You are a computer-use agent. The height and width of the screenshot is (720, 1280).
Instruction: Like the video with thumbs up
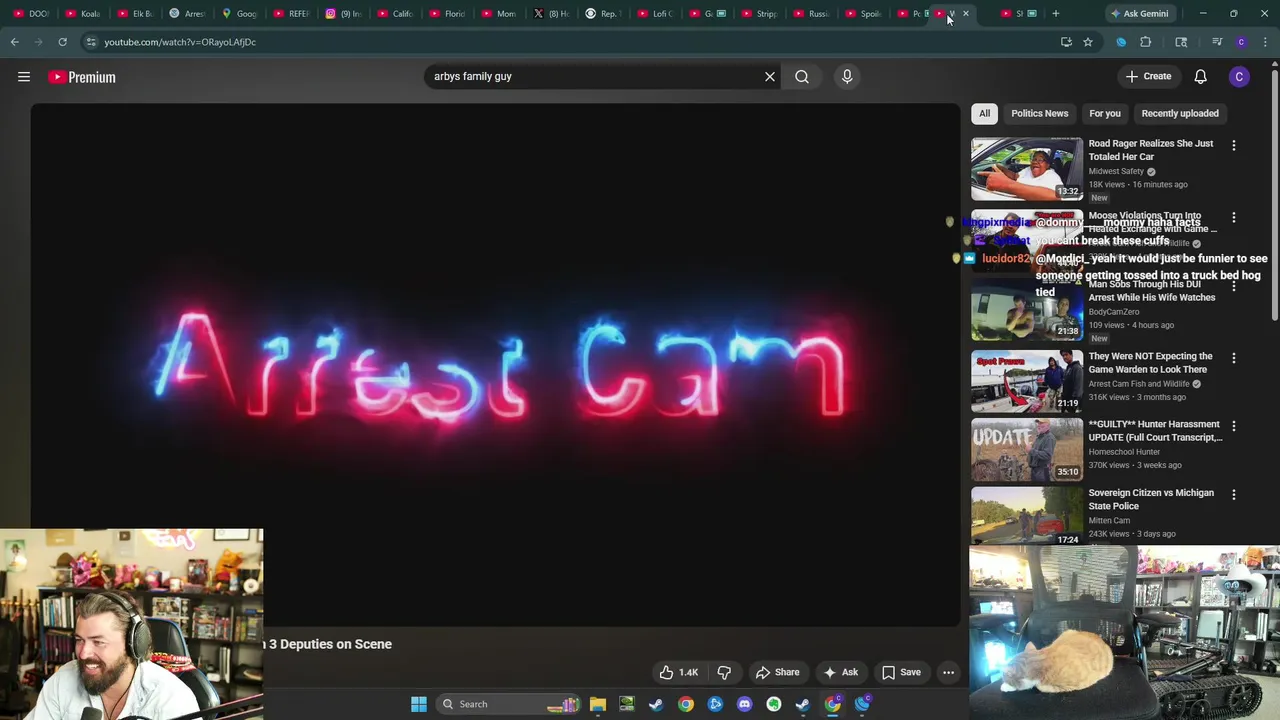click(x=679, y=672)
